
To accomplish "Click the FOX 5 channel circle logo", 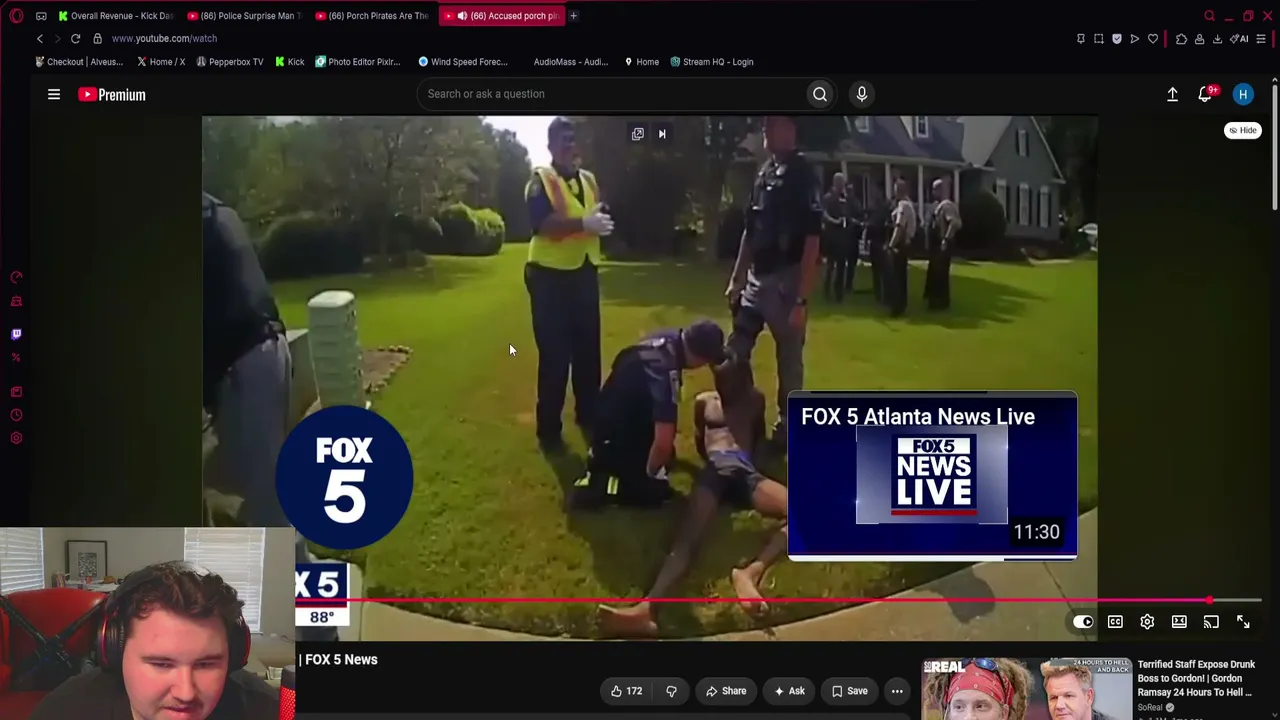I will coord(344,476).
